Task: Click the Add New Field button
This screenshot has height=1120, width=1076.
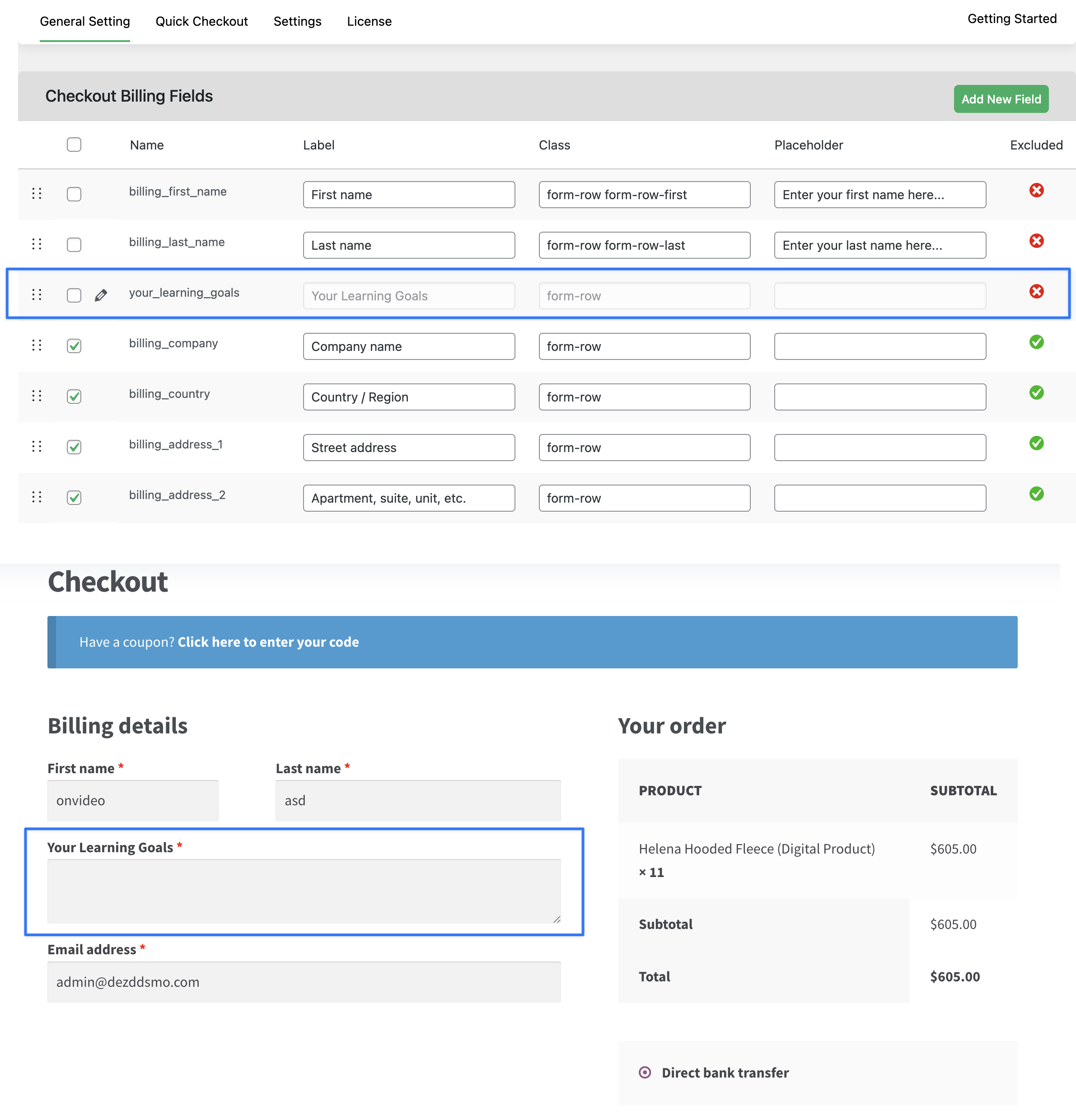Action: [x=1001, y=99]
